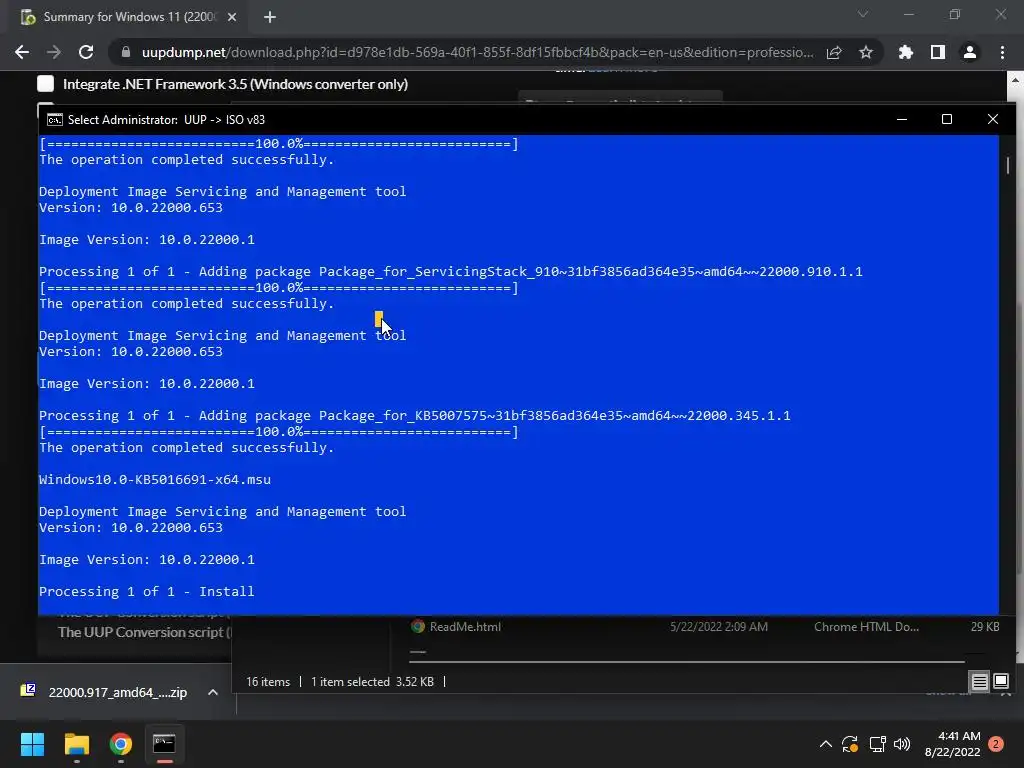The height and width of the screenshot is (768, 1024).
Task: Open File Explorer from the taskbar
Action: pos(76,744)
